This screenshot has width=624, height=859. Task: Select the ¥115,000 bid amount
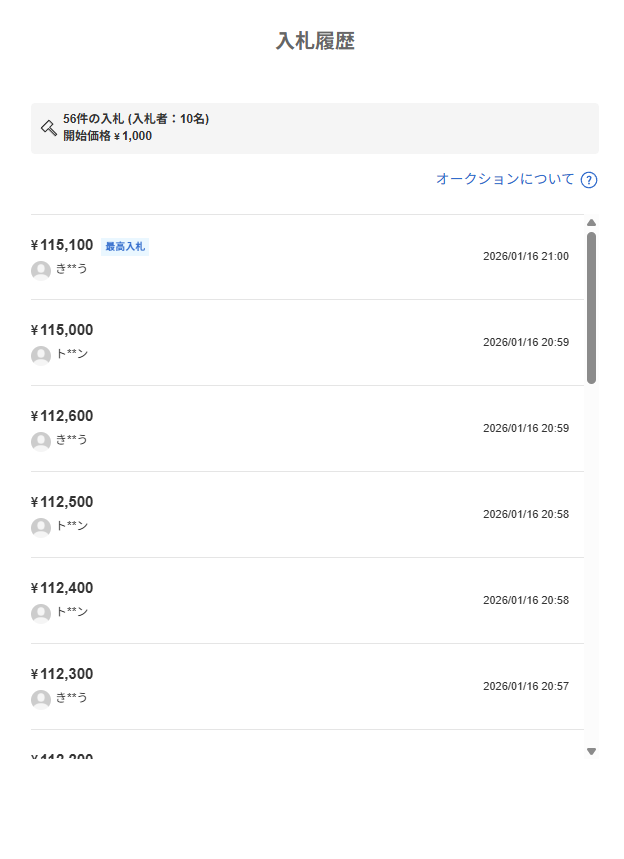point(62,330)
